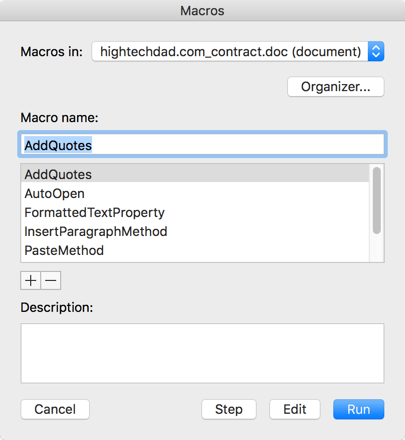The image size is (405, 440).
Task: Click the macro list scrollbar thumb
Action: tap(377, 200)
